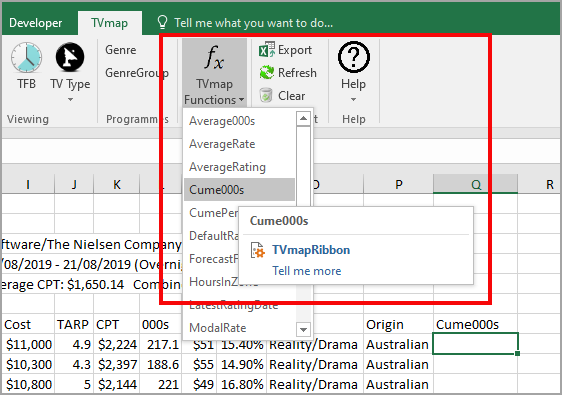Click the $11,000 cost cell
The image size is (562, 395).
click(x=28, y=344)
